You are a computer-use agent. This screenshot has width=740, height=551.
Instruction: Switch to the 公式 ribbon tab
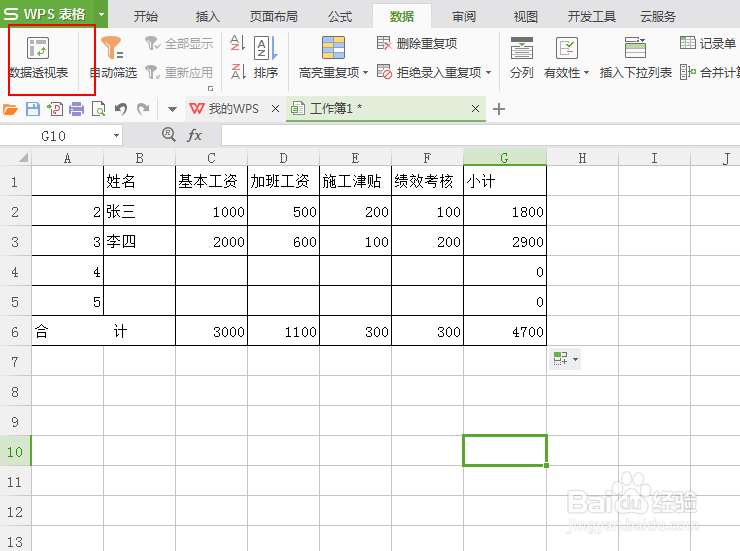(x=340, y=17)
